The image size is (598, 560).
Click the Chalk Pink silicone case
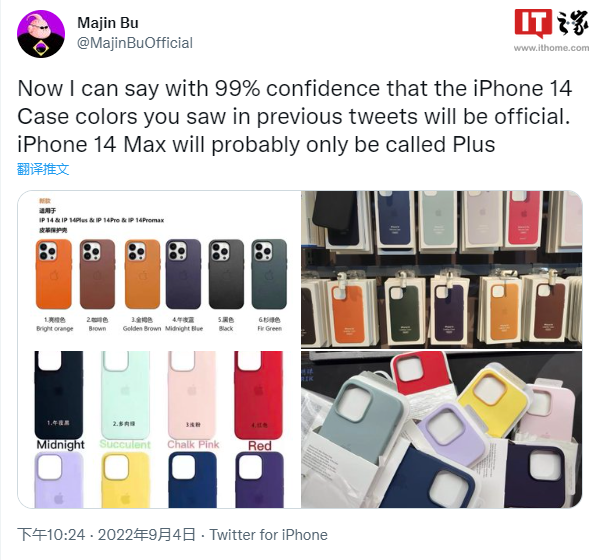192,395
